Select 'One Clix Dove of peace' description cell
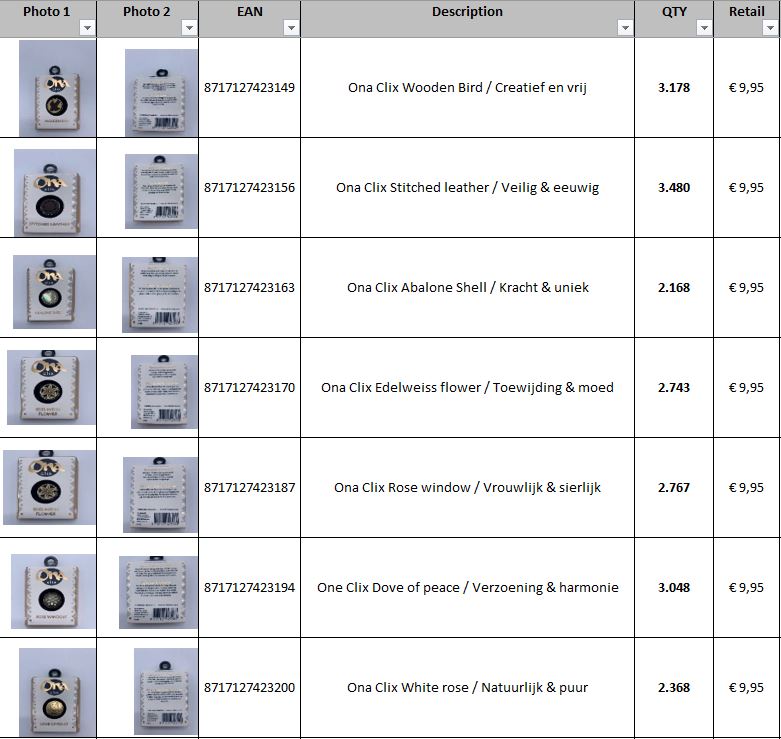 (x=467, y=588)
